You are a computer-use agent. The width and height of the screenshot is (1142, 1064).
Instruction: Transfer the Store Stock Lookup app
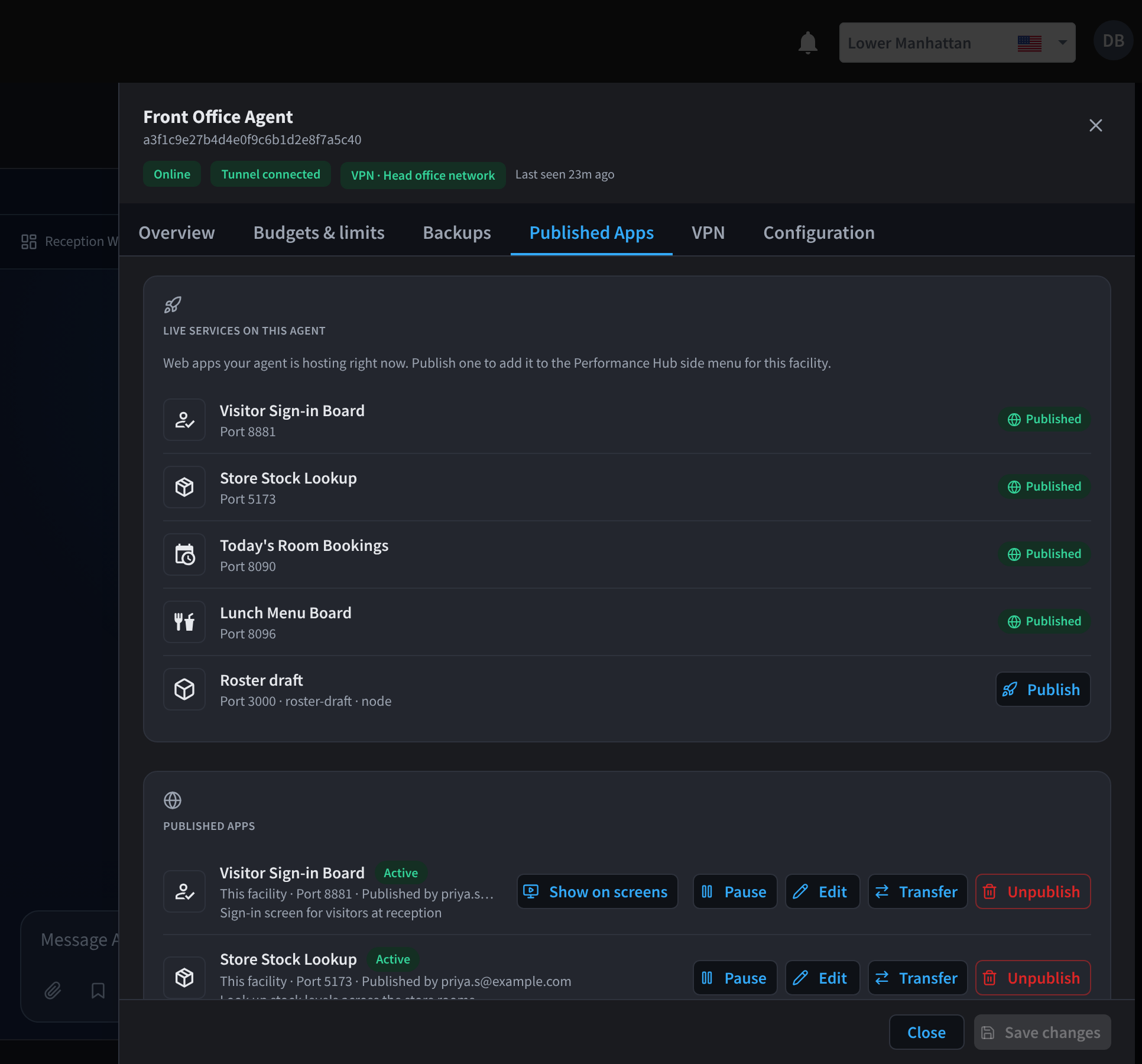pyautogui.click(x=917, y=978)
